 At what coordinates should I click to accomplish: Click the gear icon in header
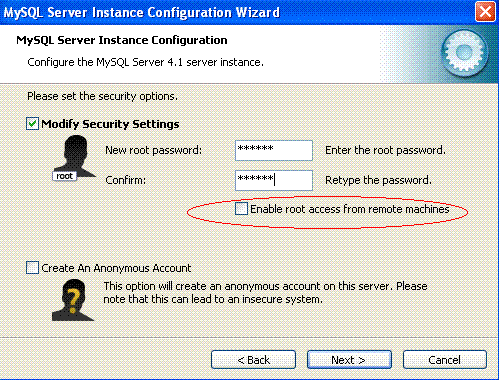point(464,53)
